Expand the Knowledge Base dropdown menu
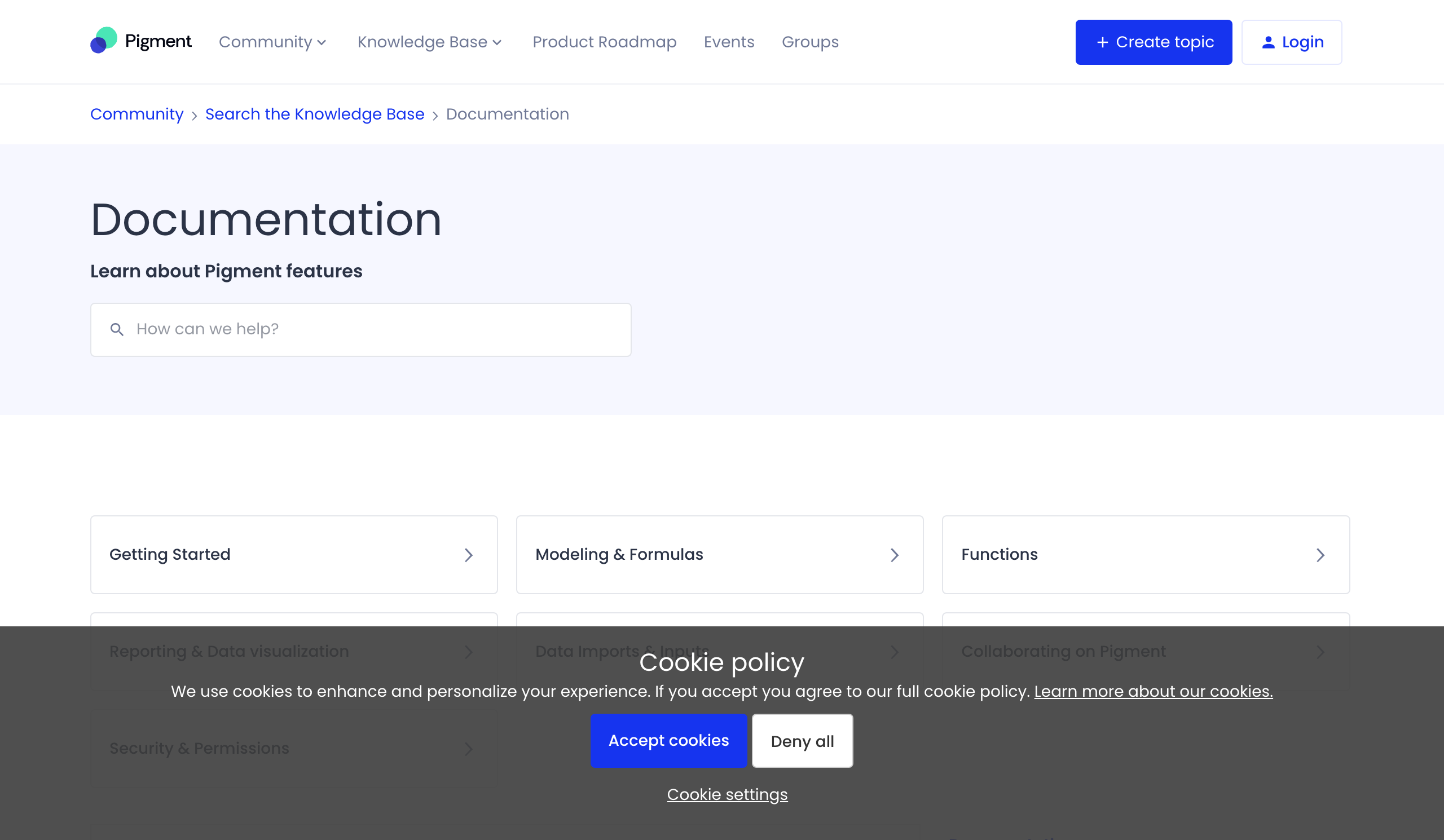 430,42
